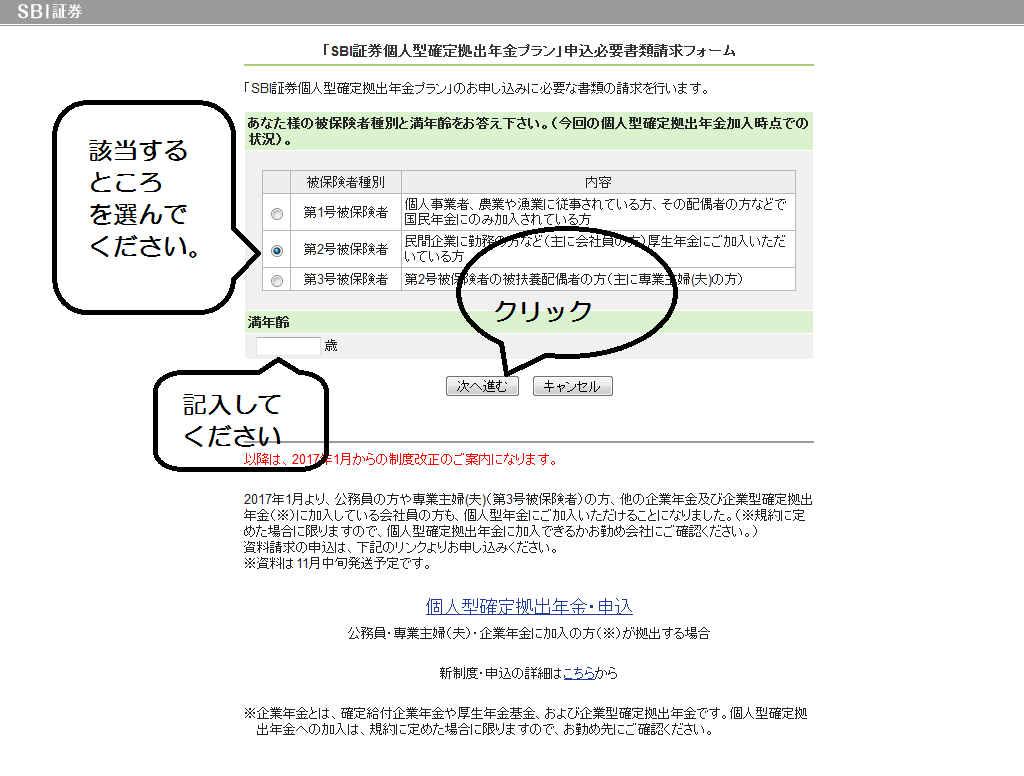Screen dimensions: 1024x776
Task: Click the キャンセル button
Action: pos(573,386)
